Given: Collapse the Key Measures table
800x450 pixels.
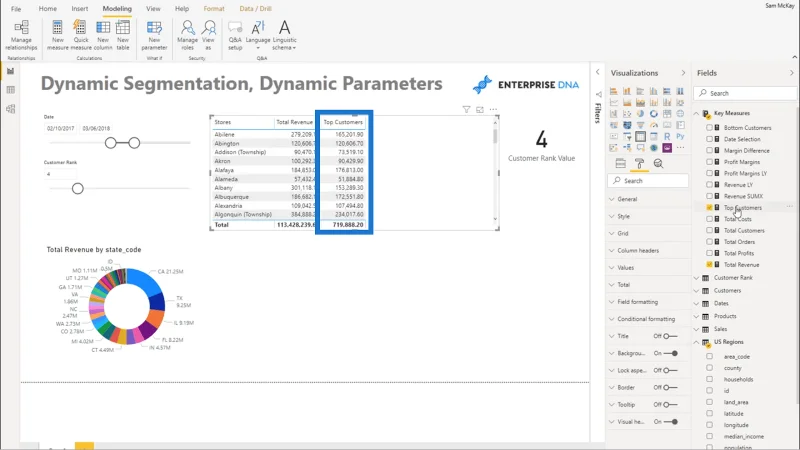Looking at the screenshot, I should tap(697, 113).
